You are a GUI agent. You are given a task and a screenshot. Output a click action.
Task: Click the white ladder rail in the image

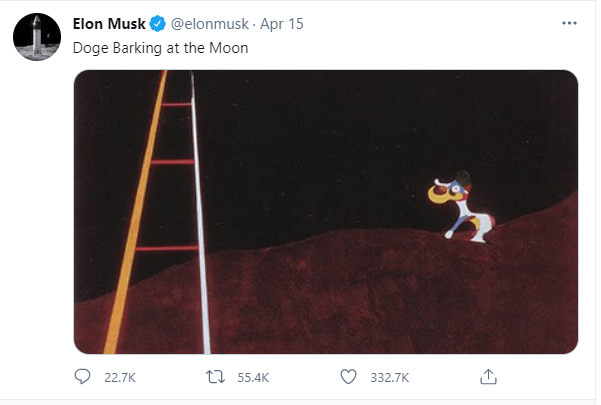pyautogui.click(x=200, y=212)
